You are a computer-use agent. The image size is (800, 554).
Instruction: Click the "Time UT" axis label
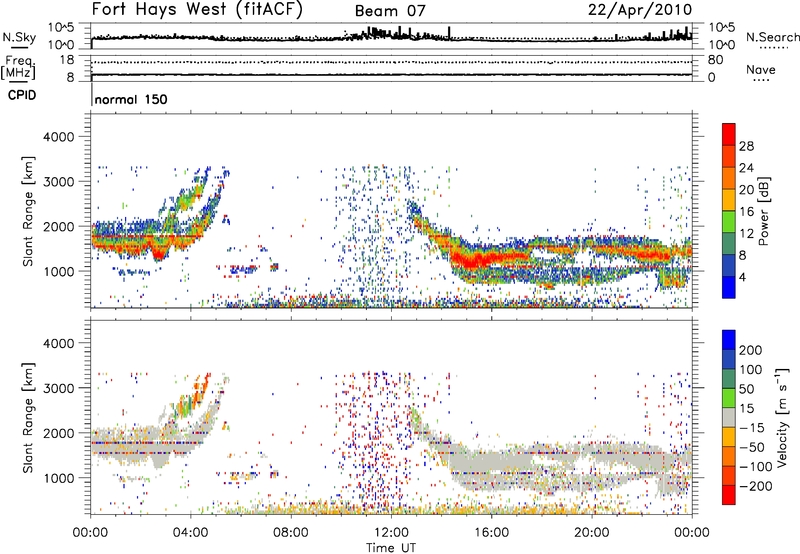click(391, 547)
